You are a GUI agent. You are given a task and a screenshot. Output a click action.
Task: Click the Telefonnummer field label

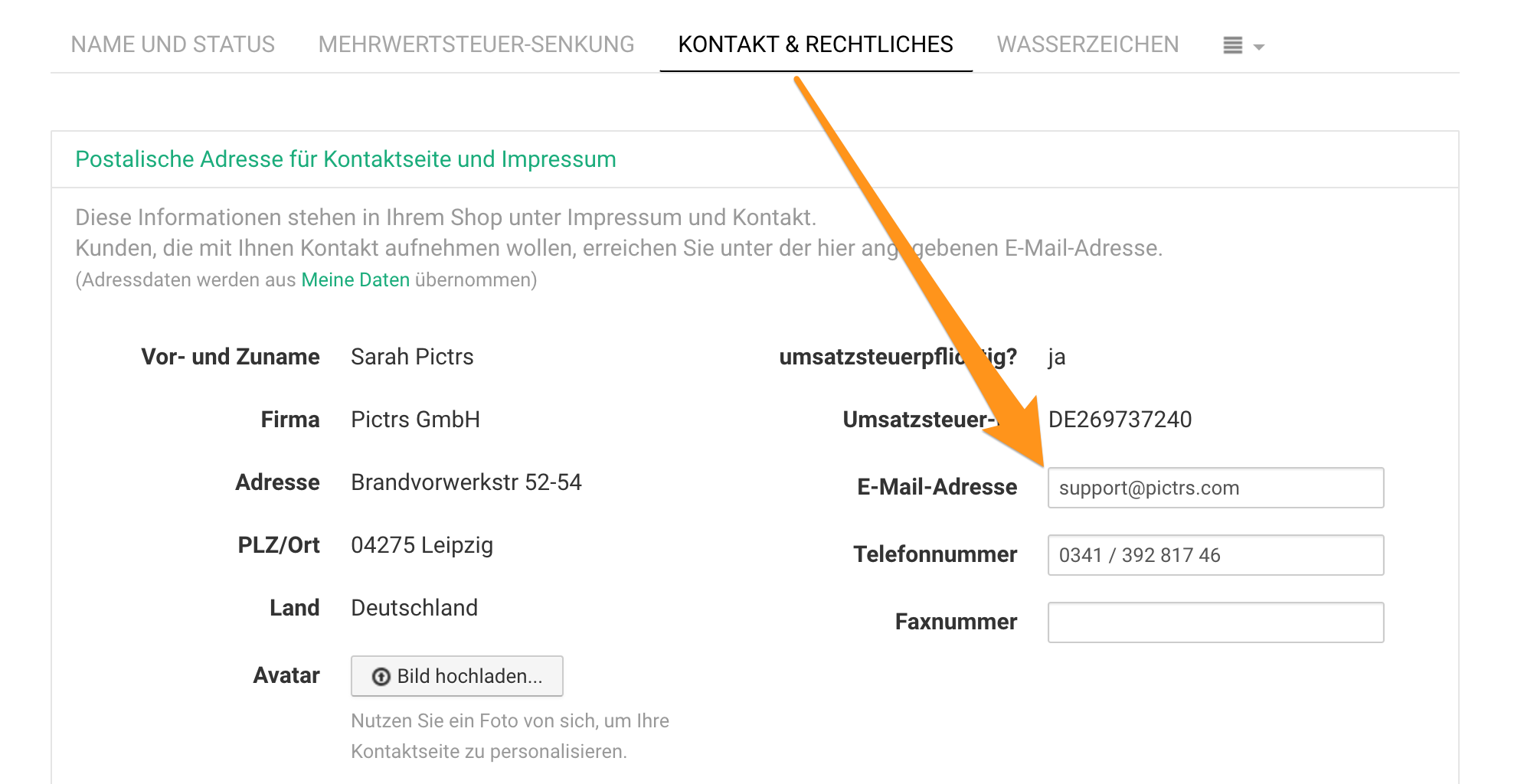tap(935, 555)
